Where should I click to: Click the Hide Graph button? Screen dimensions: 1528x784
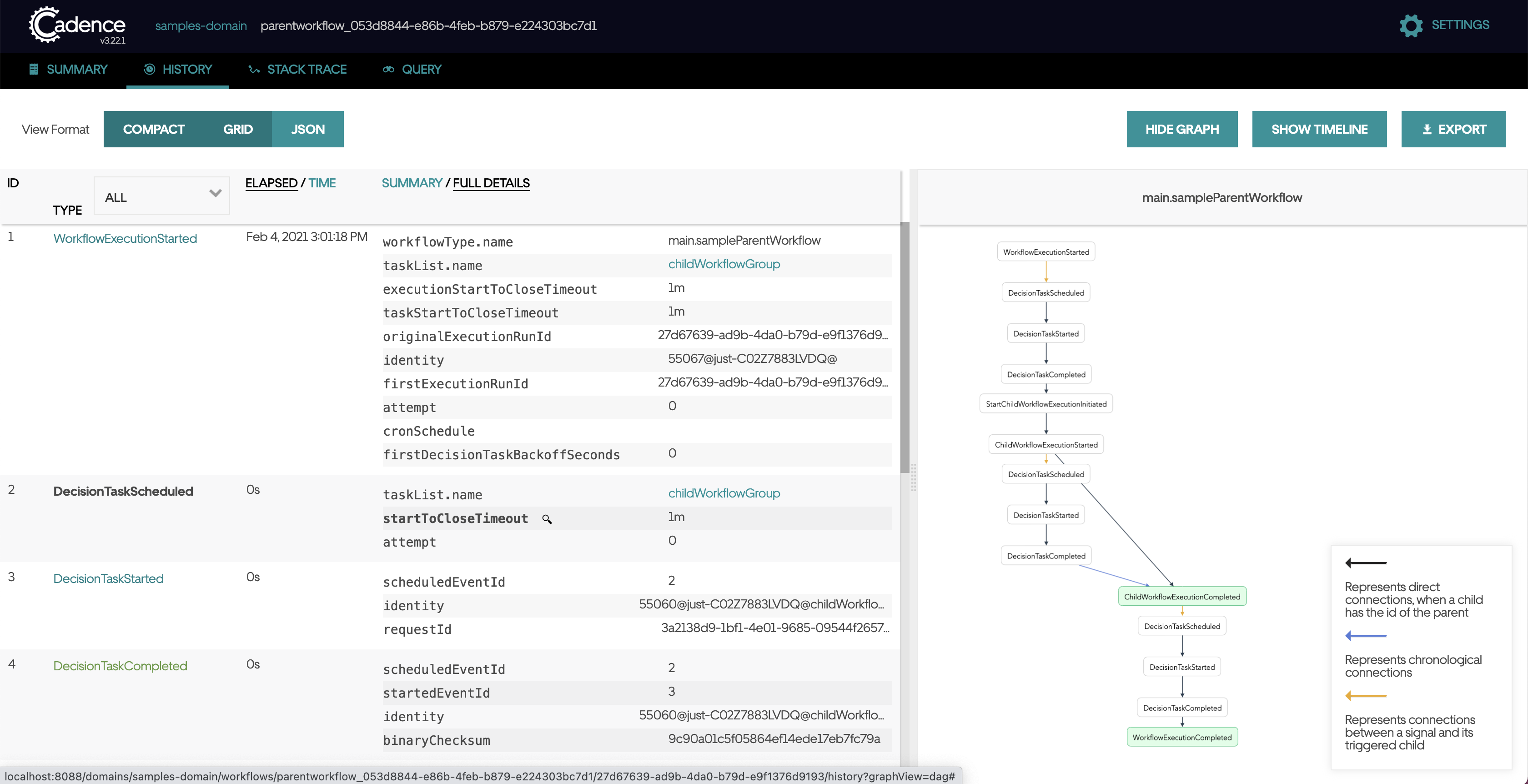click(x=1181, y=129)
